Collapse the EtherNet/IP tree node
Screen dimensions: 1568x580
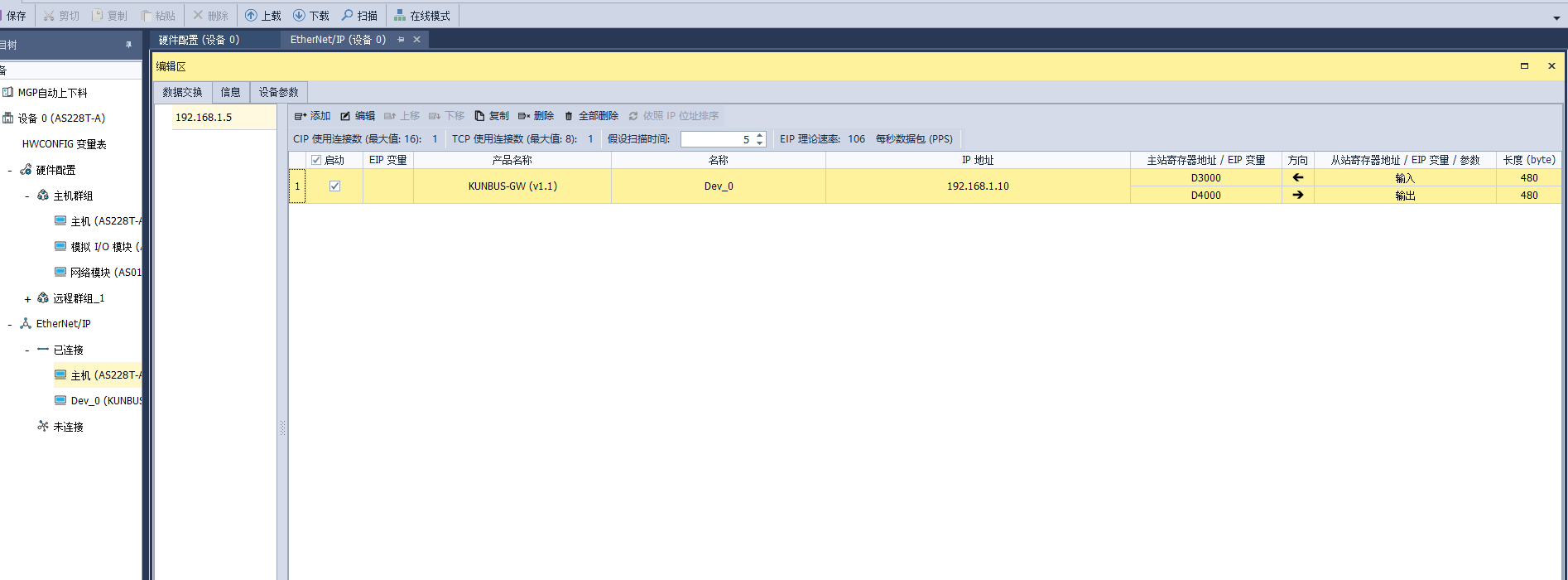[10, 325]
